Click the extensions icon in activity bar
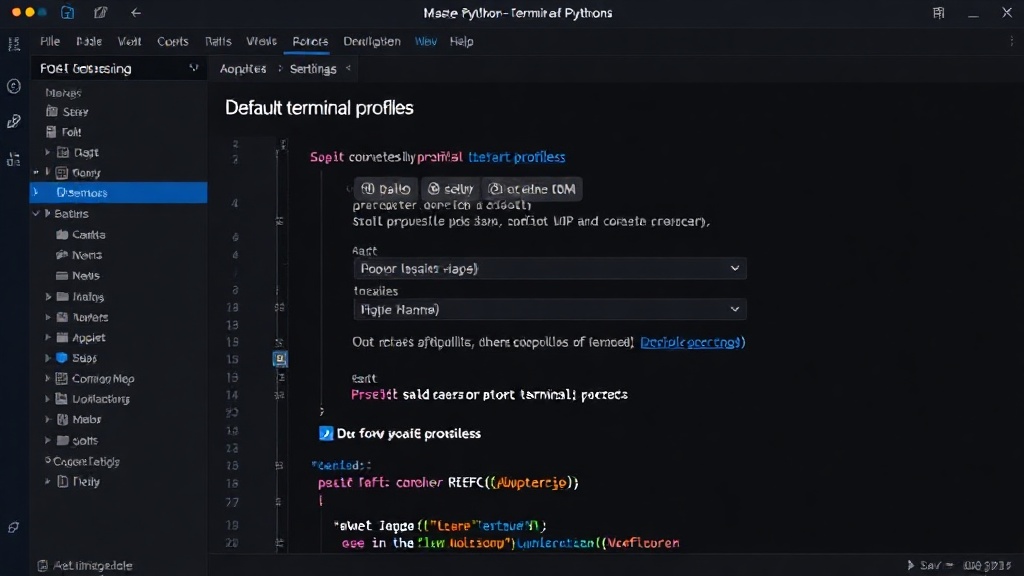The image size is (1024, 576). [x=14, y=159]
